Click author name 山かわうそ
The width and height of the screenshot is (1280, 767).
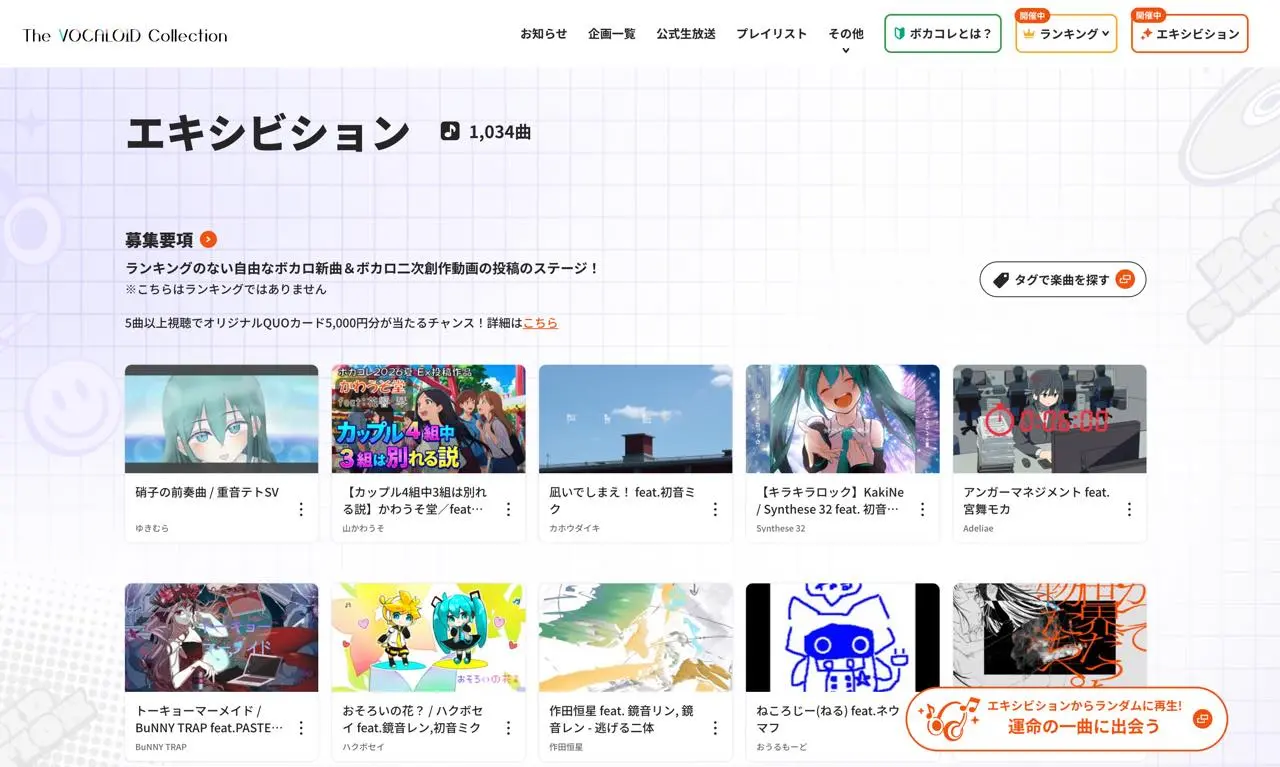363,528
